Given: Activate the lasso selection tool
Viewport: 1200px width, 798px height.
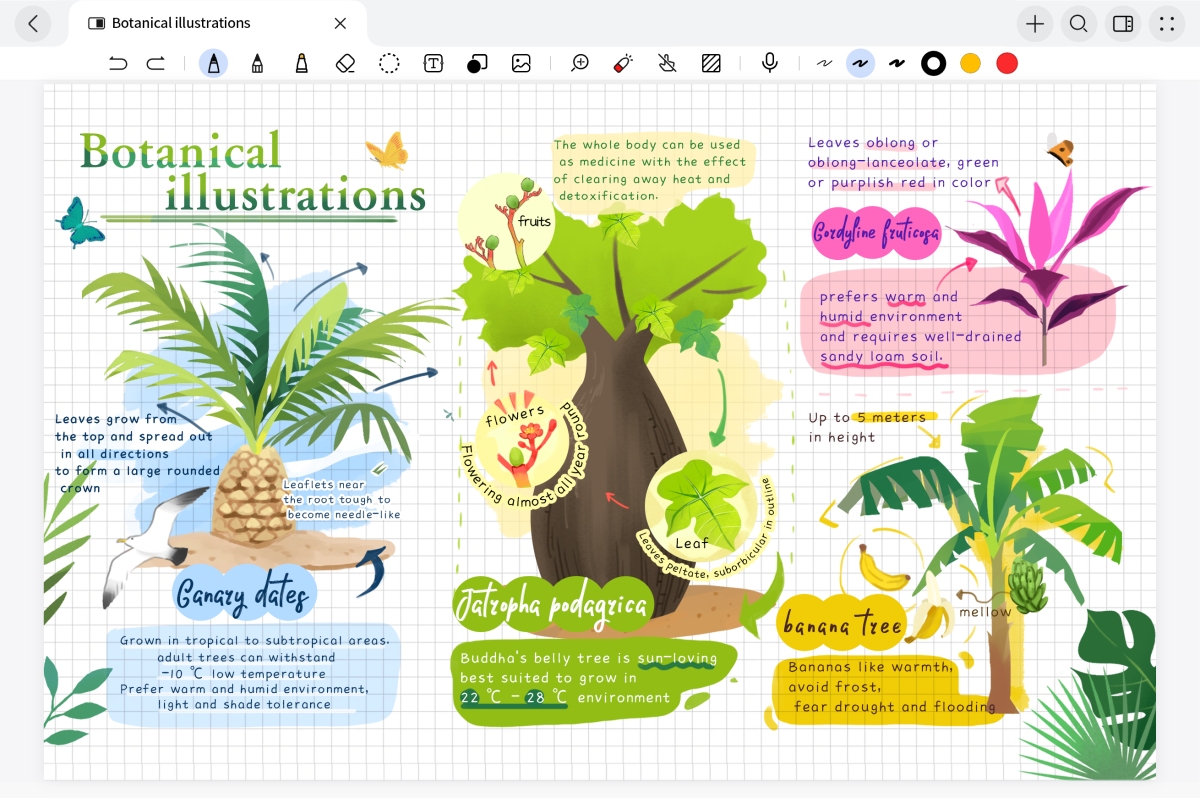Looking at the screenshot, I should click(x=389, y=64).
